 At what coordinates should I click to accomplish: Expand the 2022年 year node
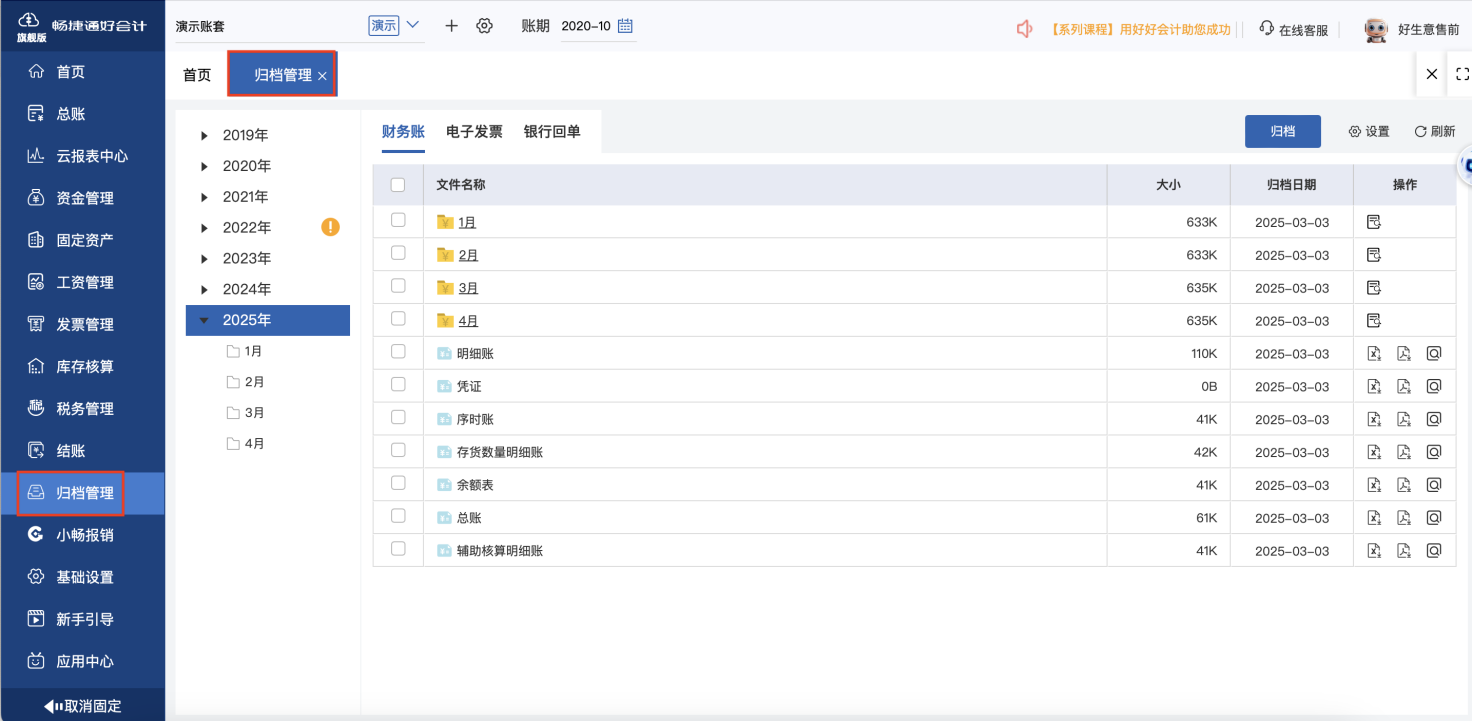[204, 227]
